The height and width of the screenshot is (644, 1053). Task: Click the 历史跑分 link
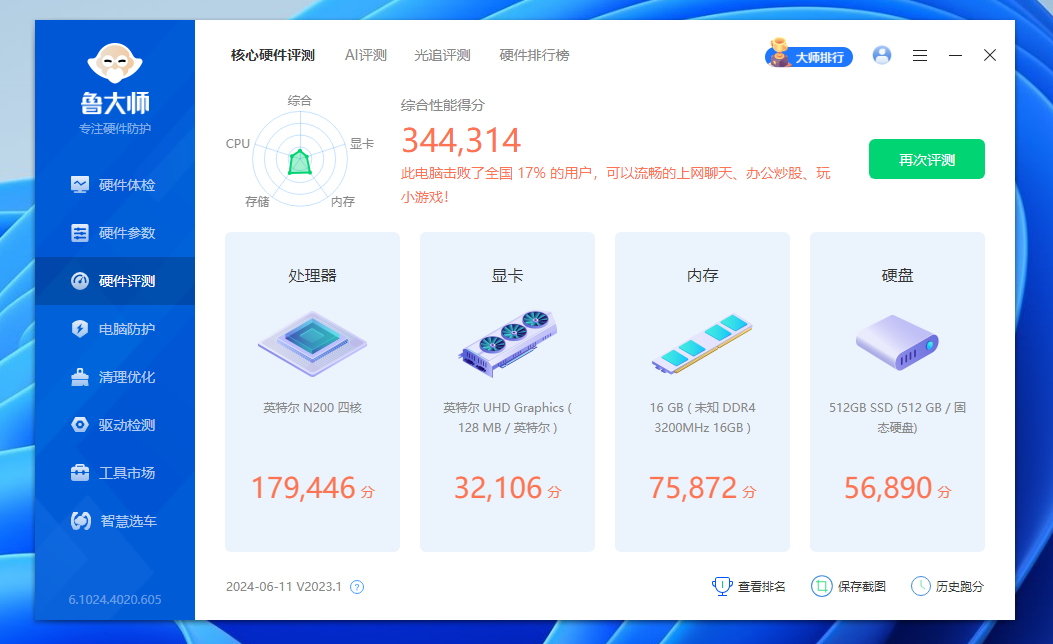tap(948, 586)
